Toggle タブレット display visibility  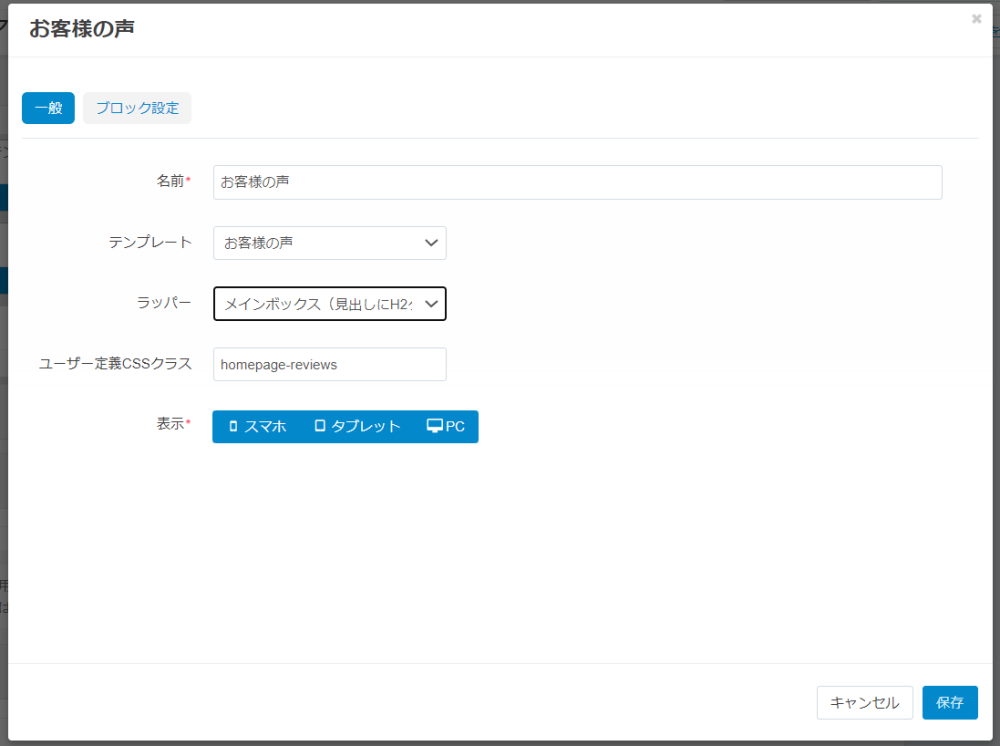[357, 426]
